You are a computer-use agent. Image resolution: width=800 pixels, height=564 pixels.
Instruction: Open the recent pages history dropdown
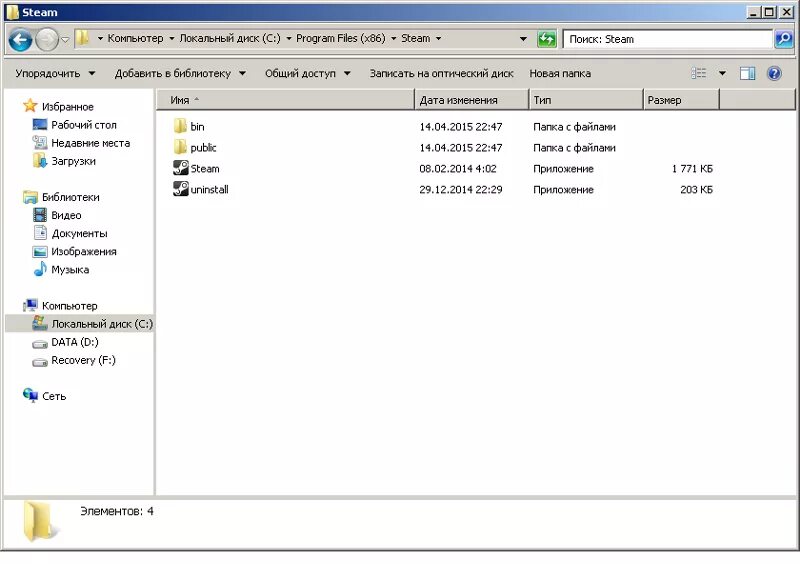tap(65, 39)
